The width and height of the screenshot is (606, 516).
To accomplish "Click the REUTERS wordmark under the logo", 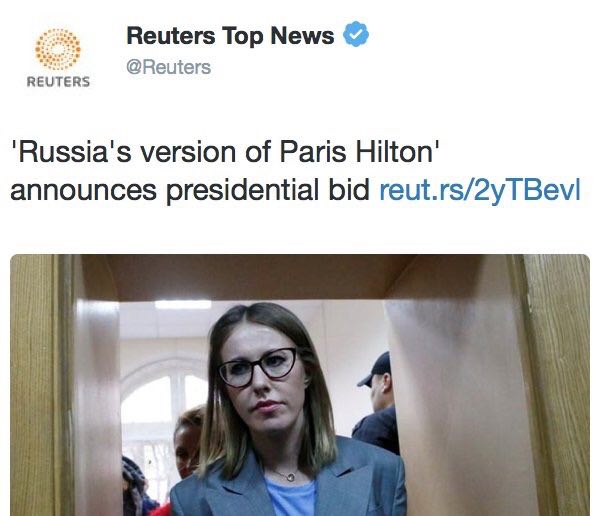I will point(58,82).
